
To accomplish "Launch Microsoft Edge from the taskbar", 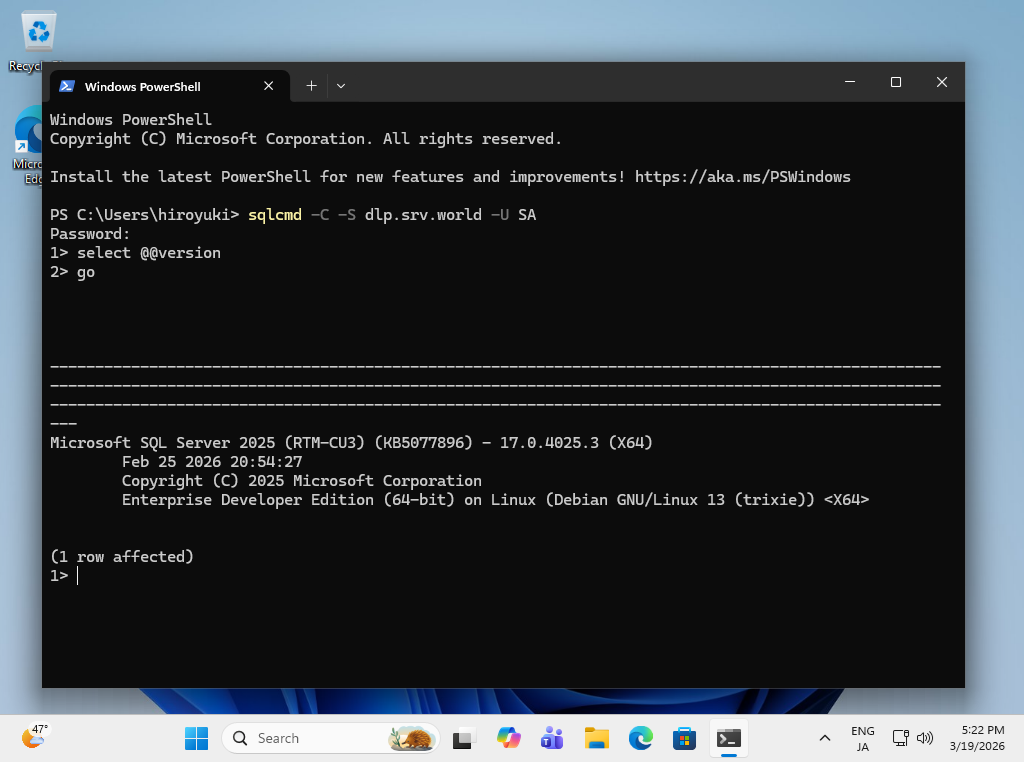I will 641,738.
